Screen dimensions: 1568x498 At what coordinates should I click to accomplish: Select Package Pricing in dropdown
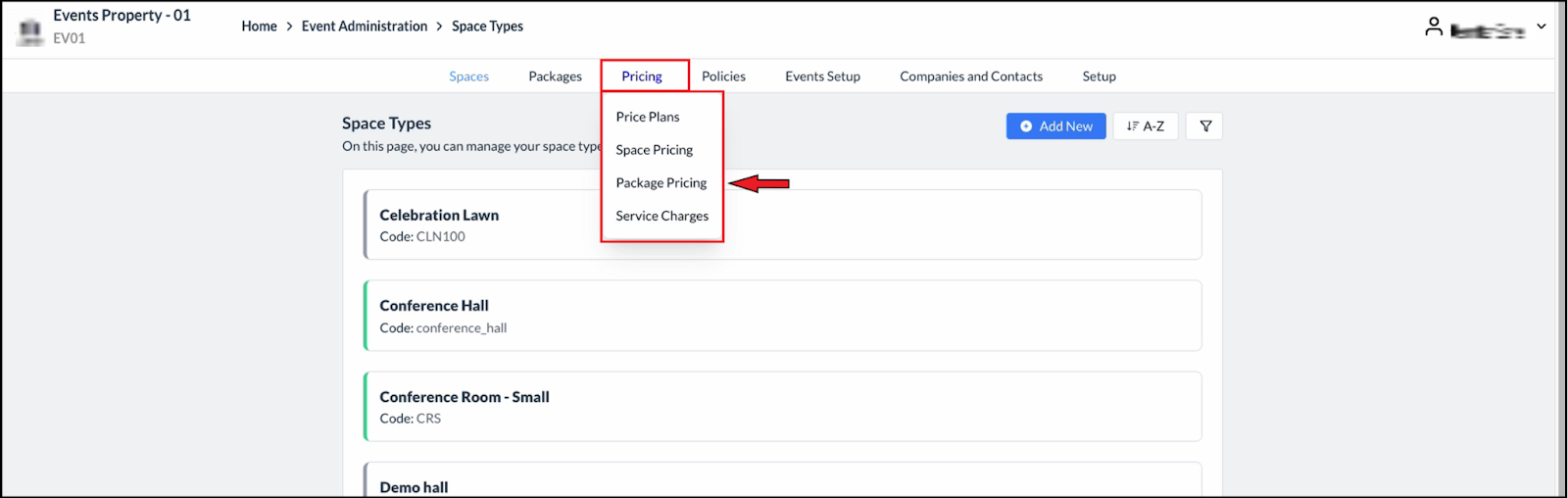tap(661, 183)
